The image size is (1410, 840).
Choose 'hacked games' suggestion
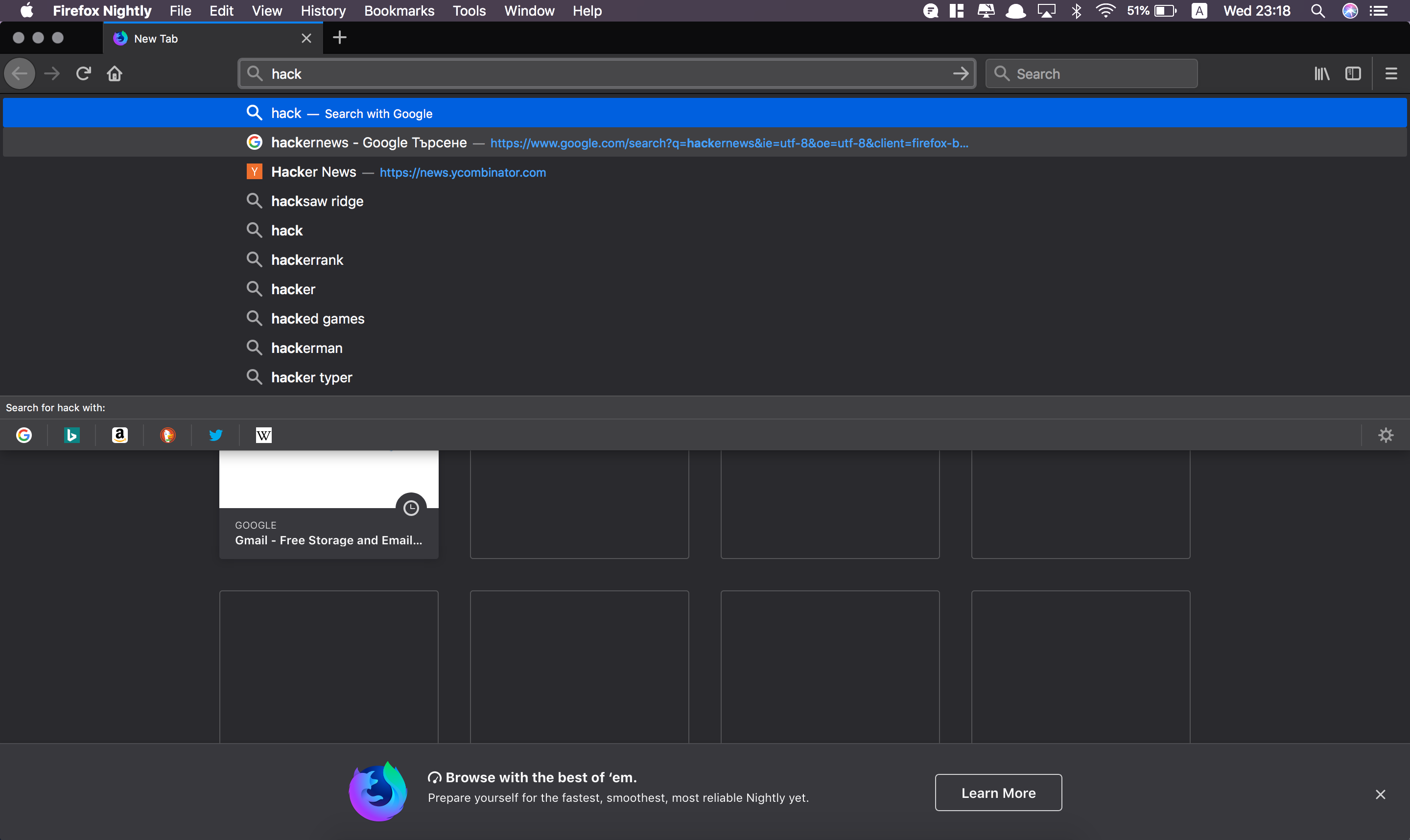pyautogui.click(x=705, y=319)
